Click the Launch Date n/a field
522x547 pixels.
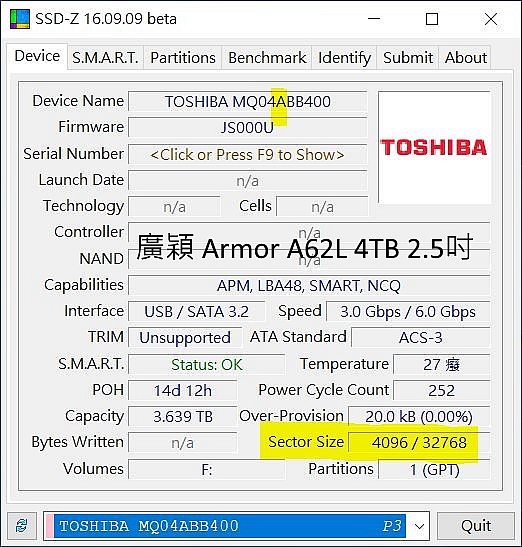point(247,181)
